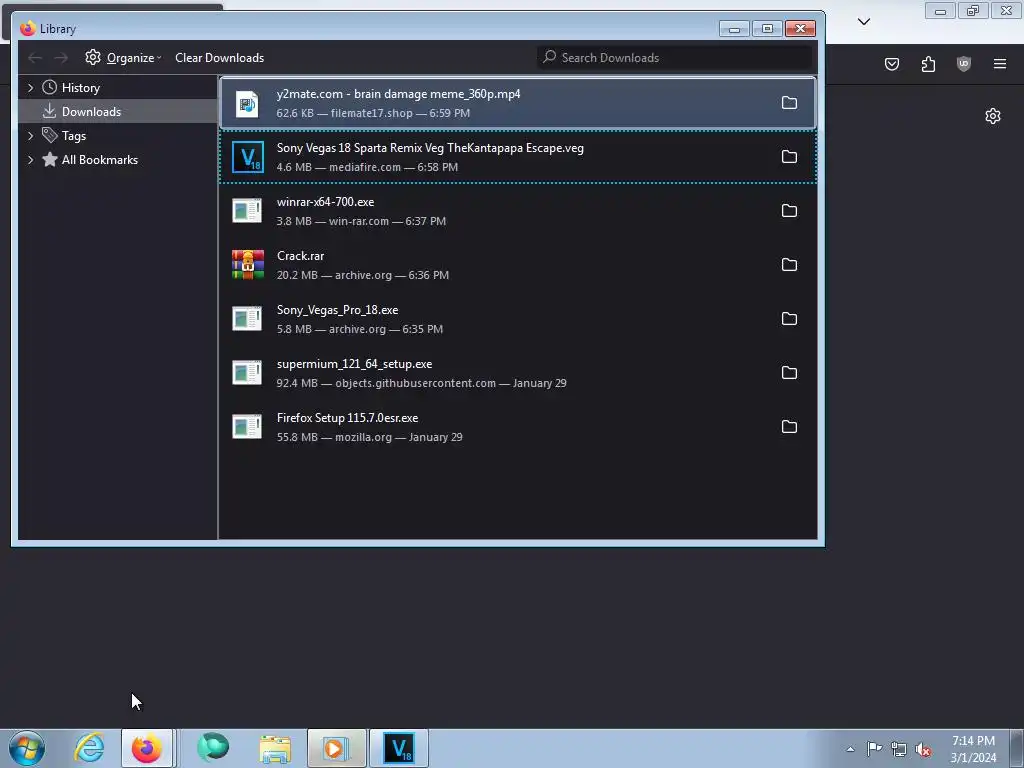The height and width of the screenshot is (768, 1024).
Task: Click the settings gear in the Firefox page
Action: pos(993,116)
